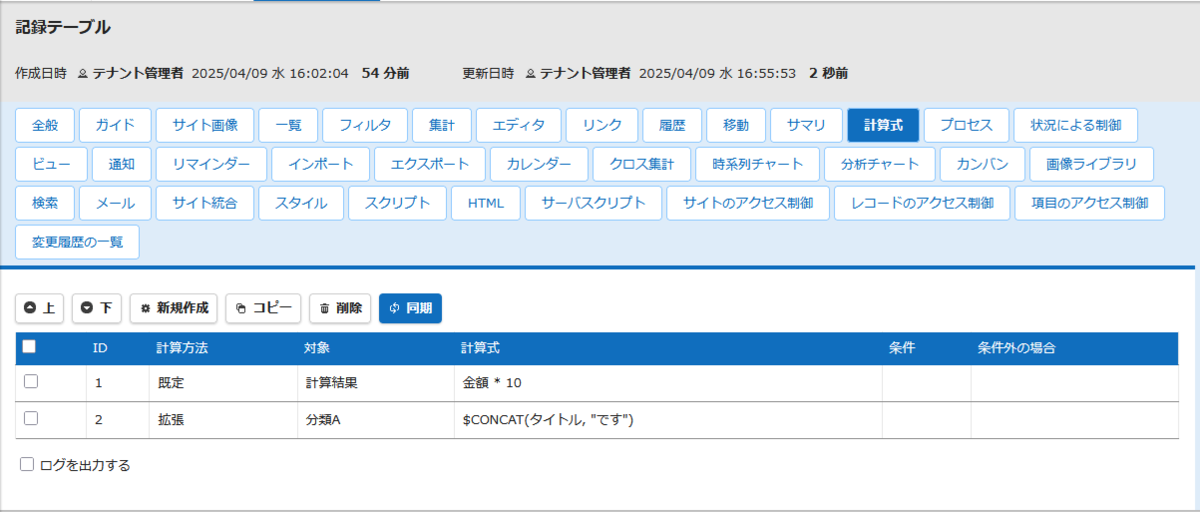The width and height of the screenshot is (1200, 512).
Task: Switch to the サイト画像 tab
Action: tap(205, 125)
